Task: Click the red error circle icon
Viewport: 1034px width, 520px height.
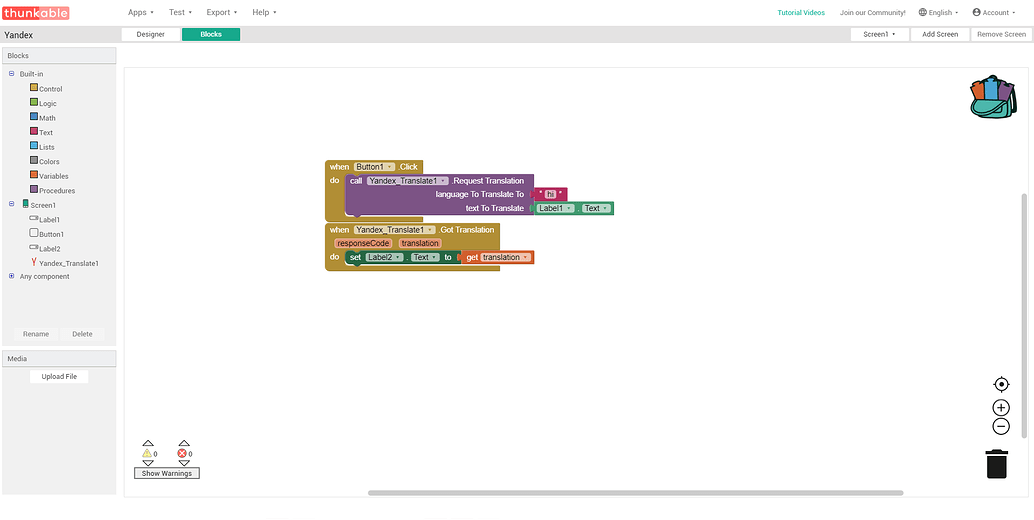Action: click(182, 454)
